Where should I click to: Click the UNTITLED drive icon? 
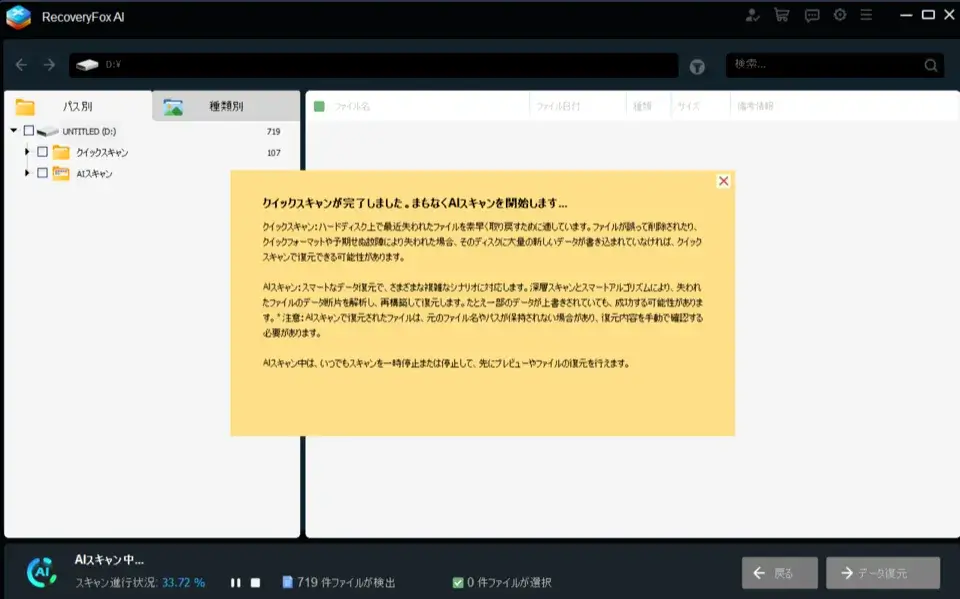click(48, 131)
